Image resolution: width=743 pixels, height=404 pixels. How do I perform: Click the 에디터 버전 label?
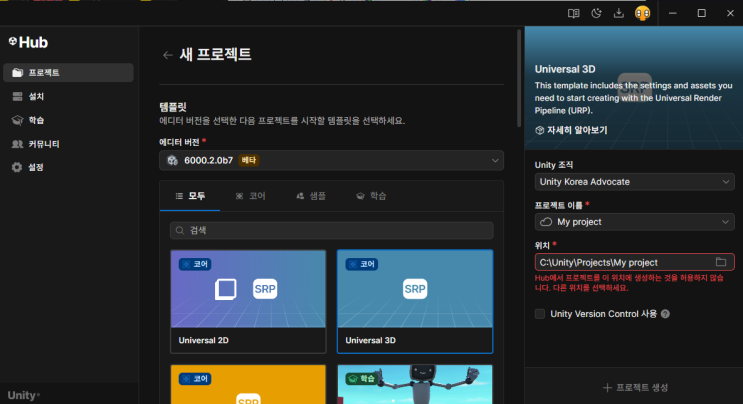click(x=180, y=142)
